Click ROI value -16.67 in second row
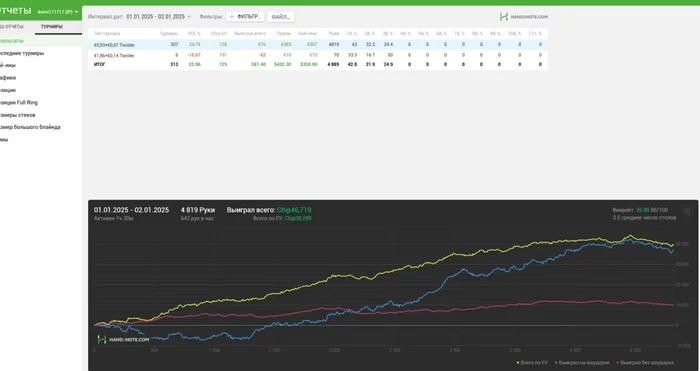700x371 pixels. [x=194, y=55]
